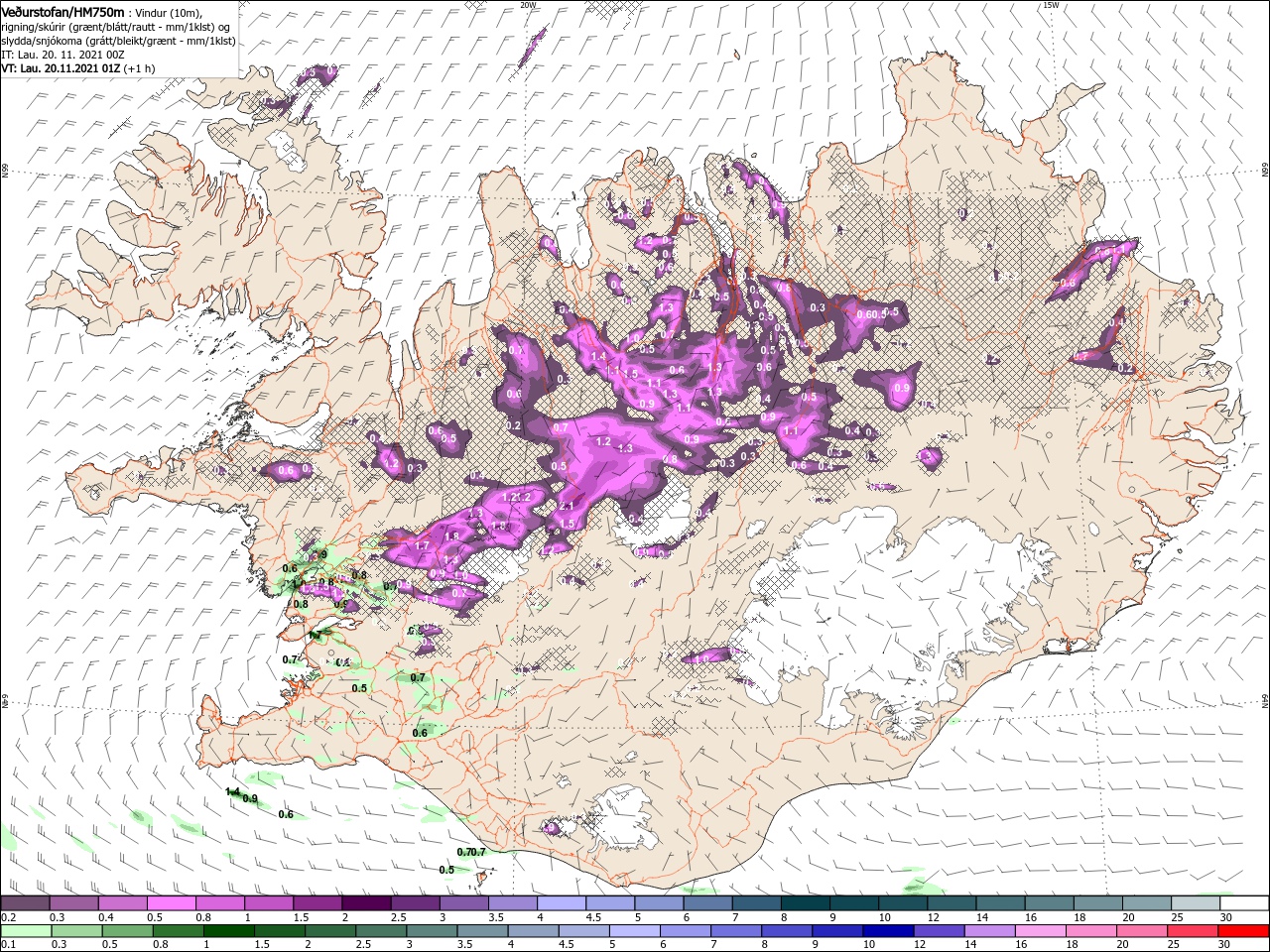Image resolution: width=1270 pixels, height=952 pixels.
Task: Select snow scale swatch between 0.2 and 0.3
Action: pyautogui.click(x=24, y=903)
